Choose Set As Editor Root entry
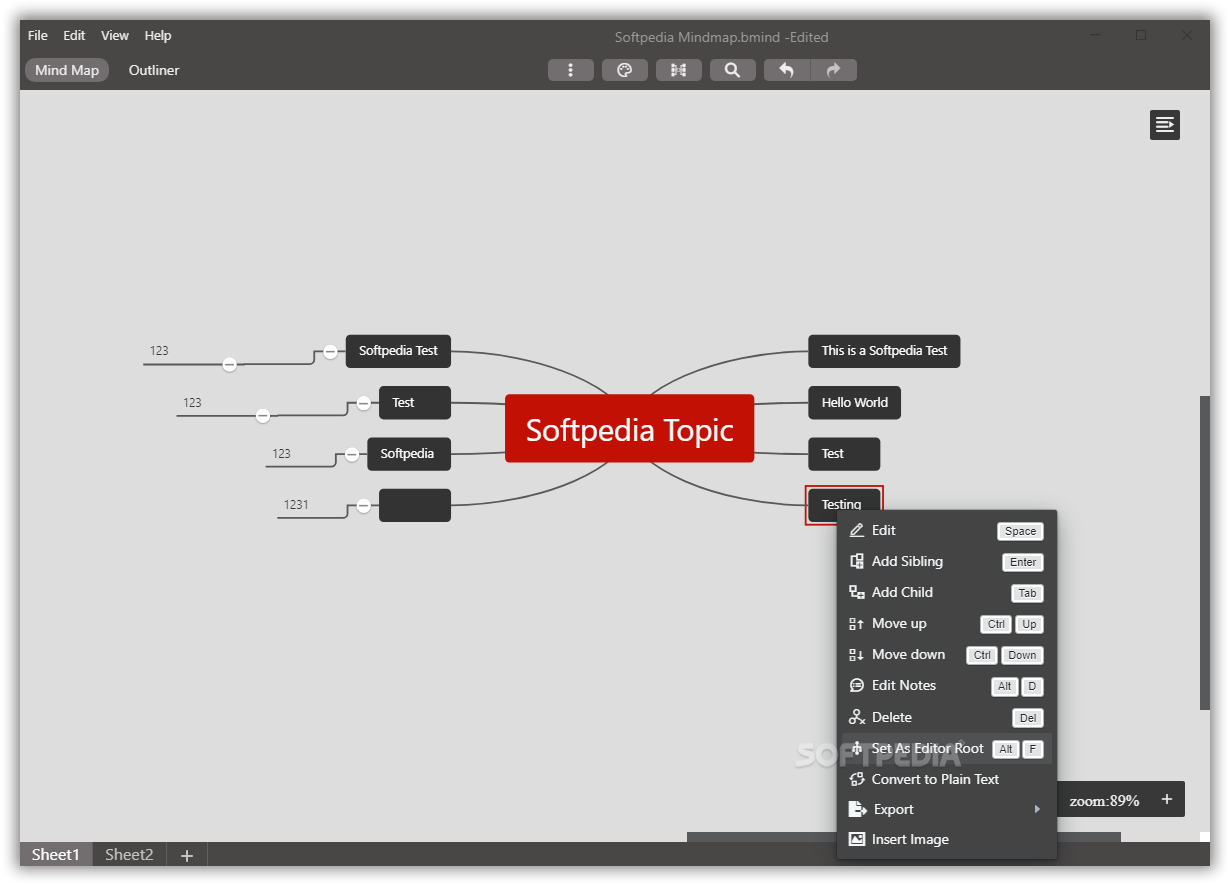 928,748
